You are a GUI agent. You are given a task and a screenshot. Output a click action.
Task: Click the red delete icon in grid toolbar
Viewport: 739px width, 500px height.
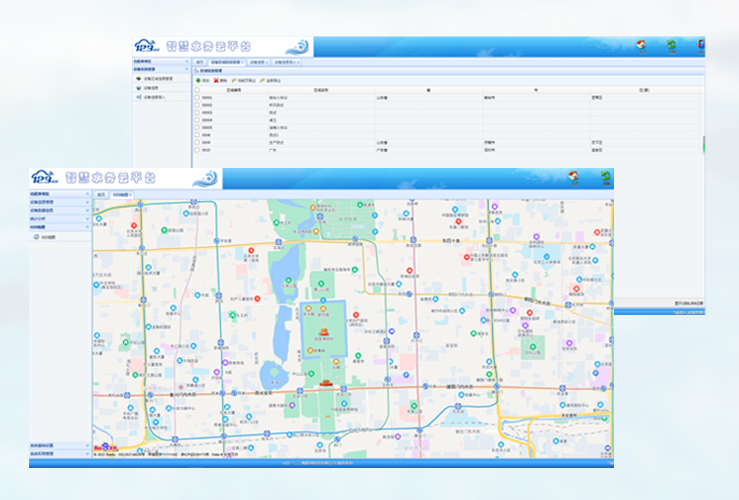tap(217, 80)
